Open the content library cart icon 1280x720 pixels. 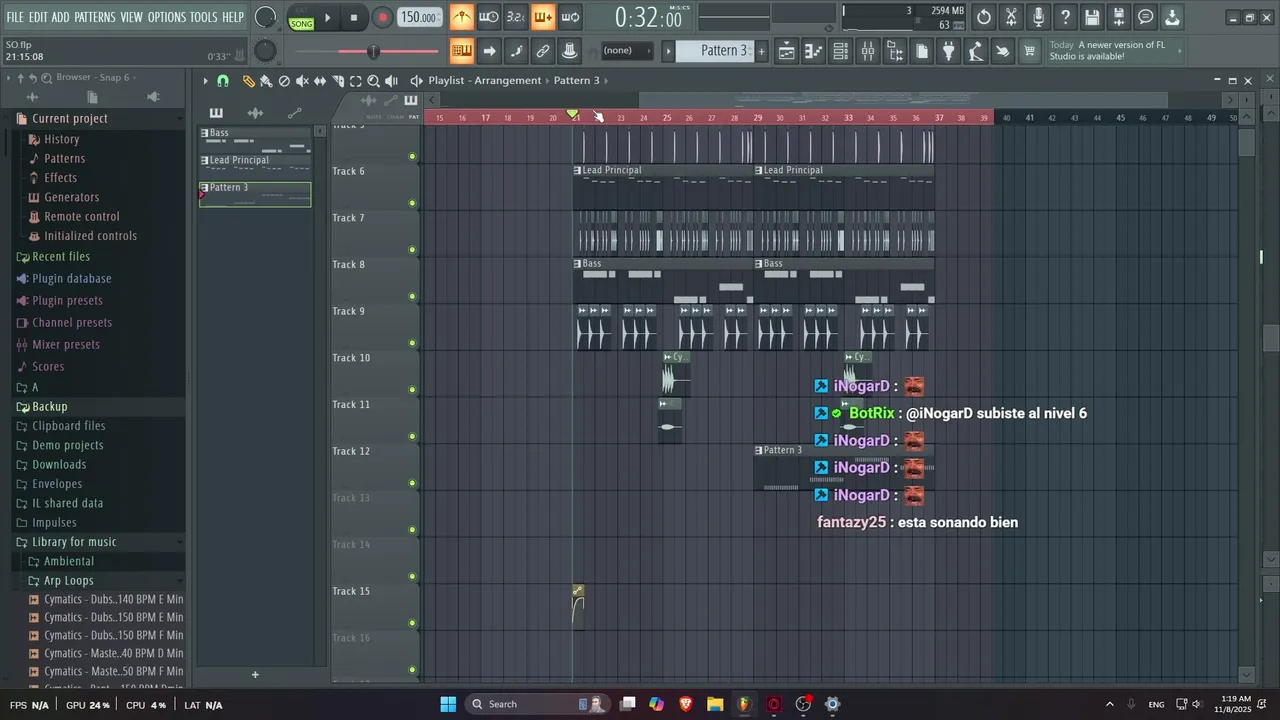[x=1029, y=51]
